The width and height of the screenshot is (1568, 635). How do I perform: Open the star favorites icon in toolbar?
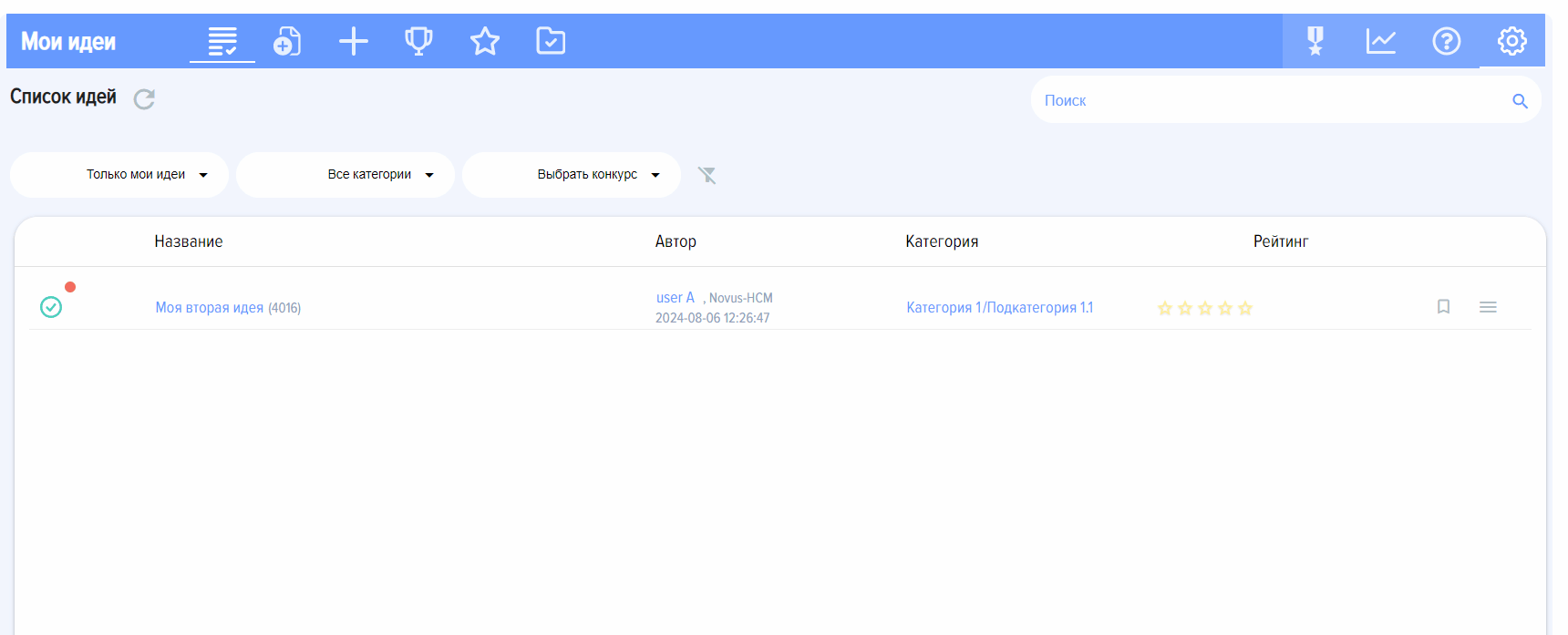tap(484, 41)
